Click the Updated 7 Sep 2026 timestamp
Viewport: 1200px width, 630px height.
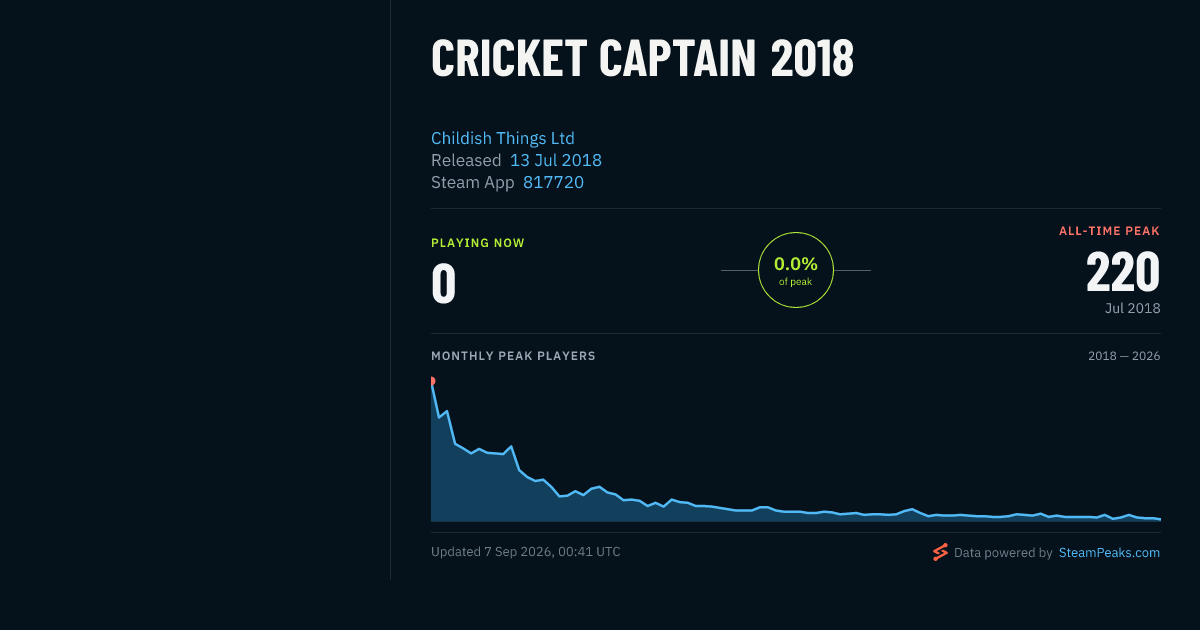526,551
